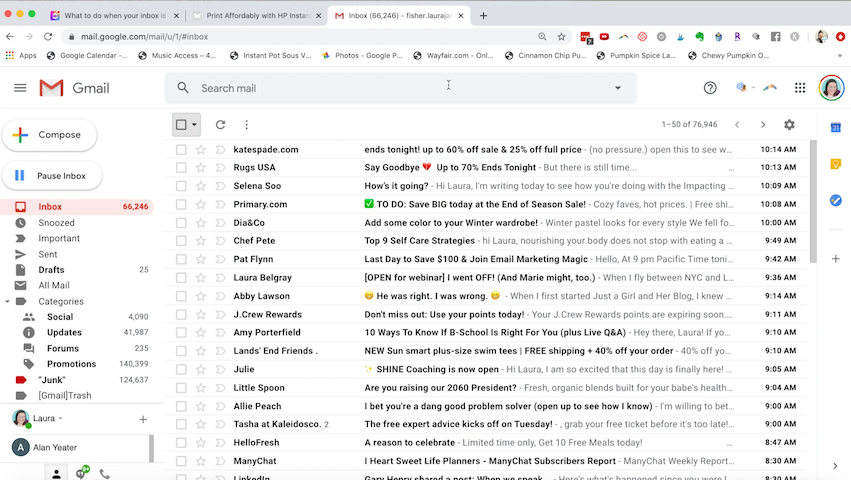Viewport: 851px width, 480px height.
Task: Focus the Search mail field
Action: point(402,88)
